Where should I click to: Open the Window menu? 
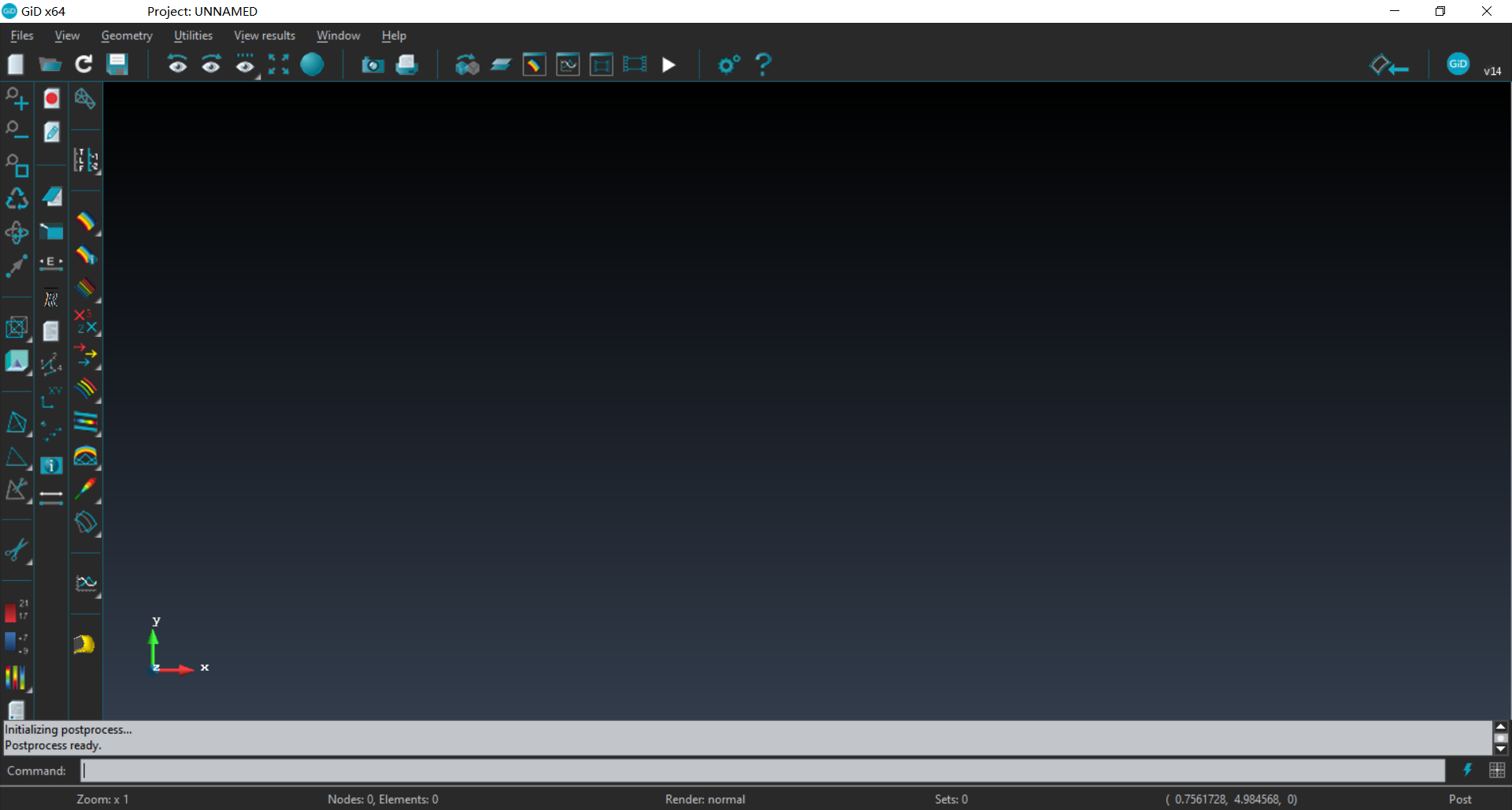click(x=339, y=35)
